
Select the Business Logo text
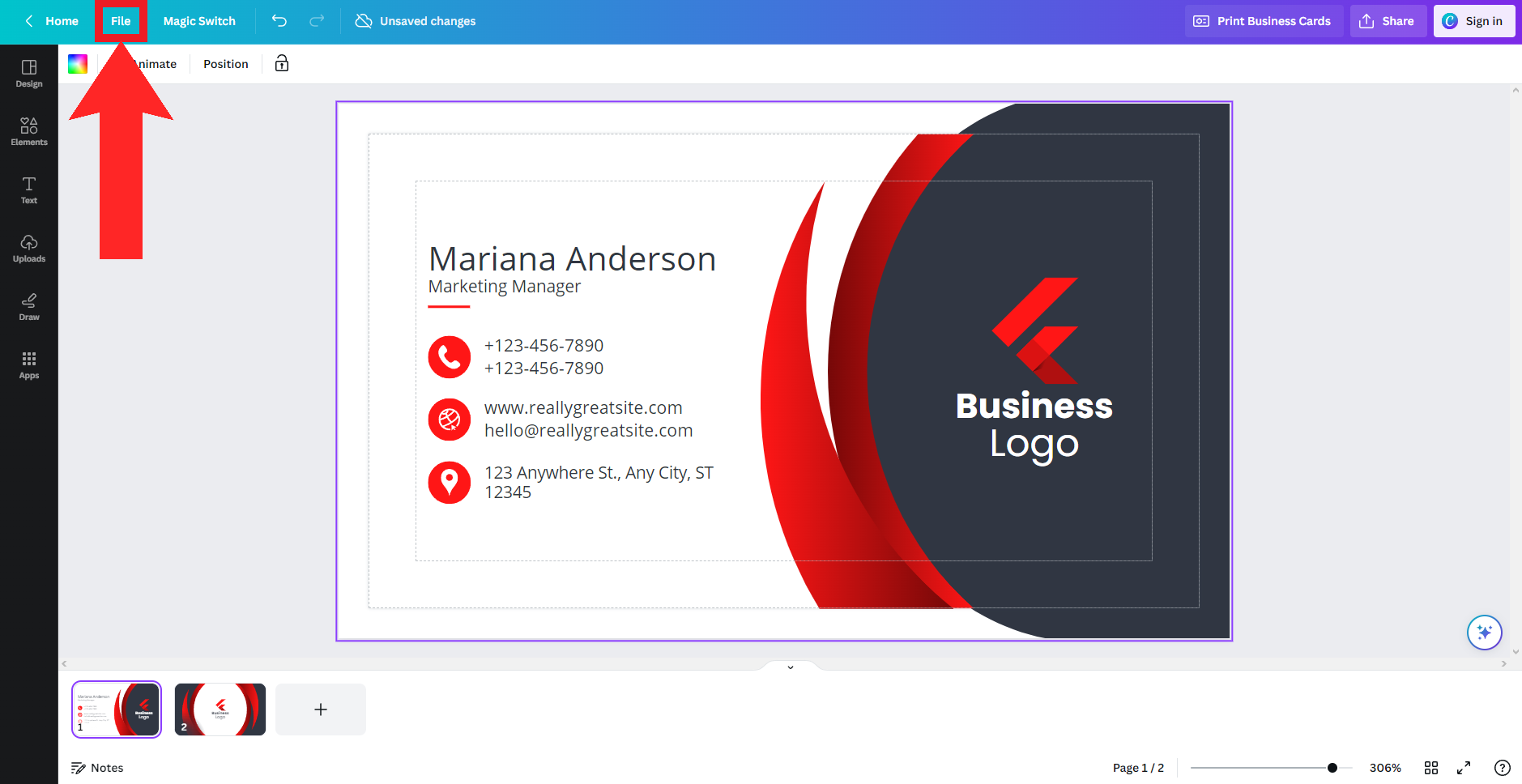[x=1034, y=426]
